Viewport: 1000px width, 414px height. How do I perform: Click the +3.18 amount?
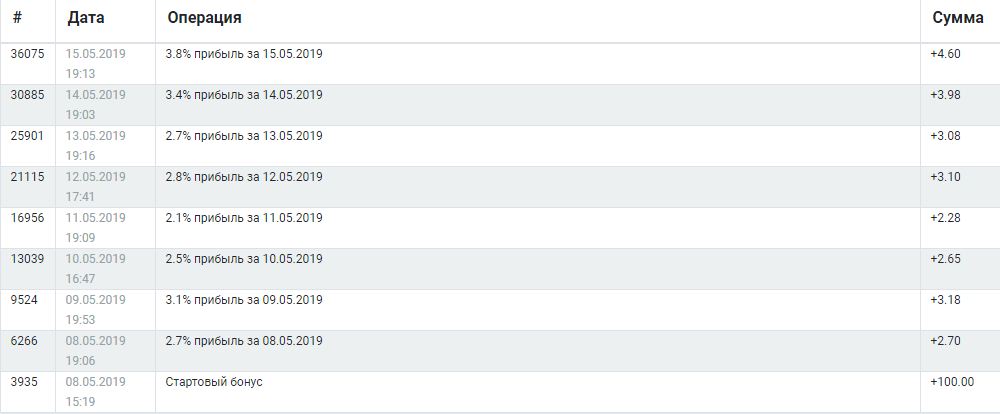(x=945, y=300)
